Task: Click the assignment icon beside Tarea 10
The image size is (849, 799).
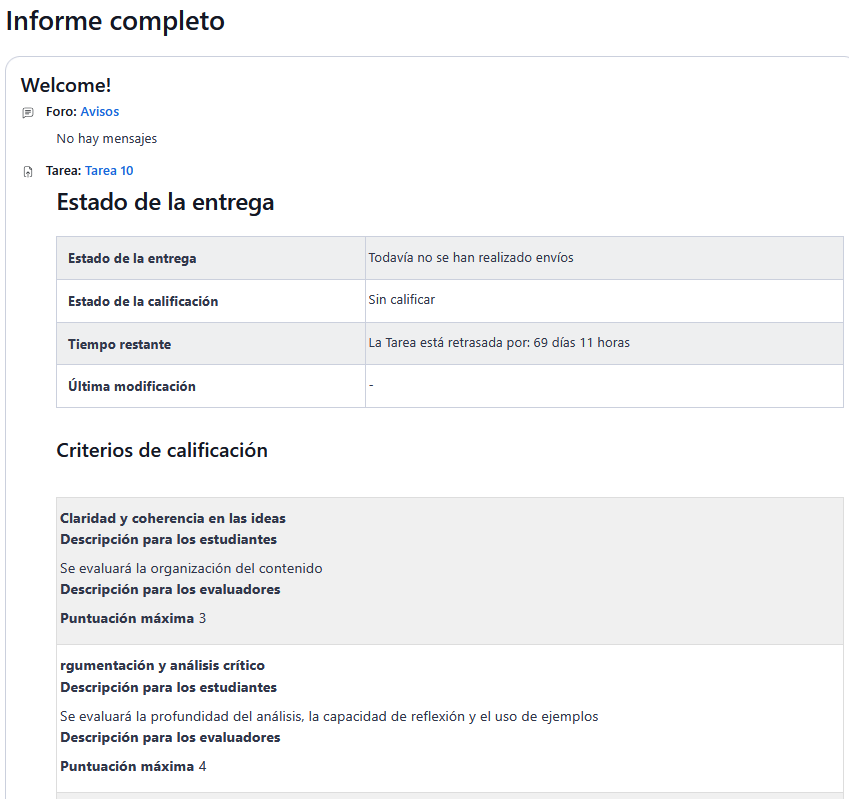Action: (28, 172)
